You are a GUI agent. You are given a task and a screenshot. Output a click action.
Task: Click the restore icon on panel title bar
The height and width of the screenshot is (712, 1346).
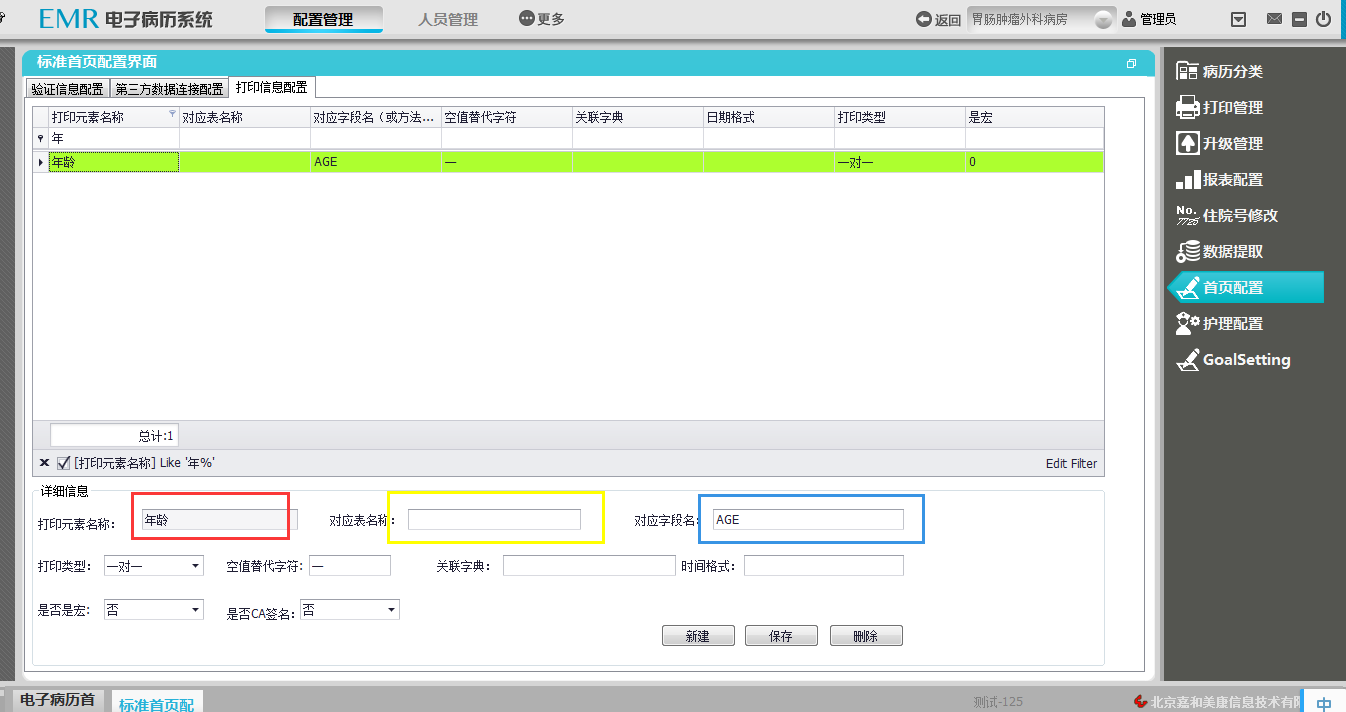tap(1131, 63)
